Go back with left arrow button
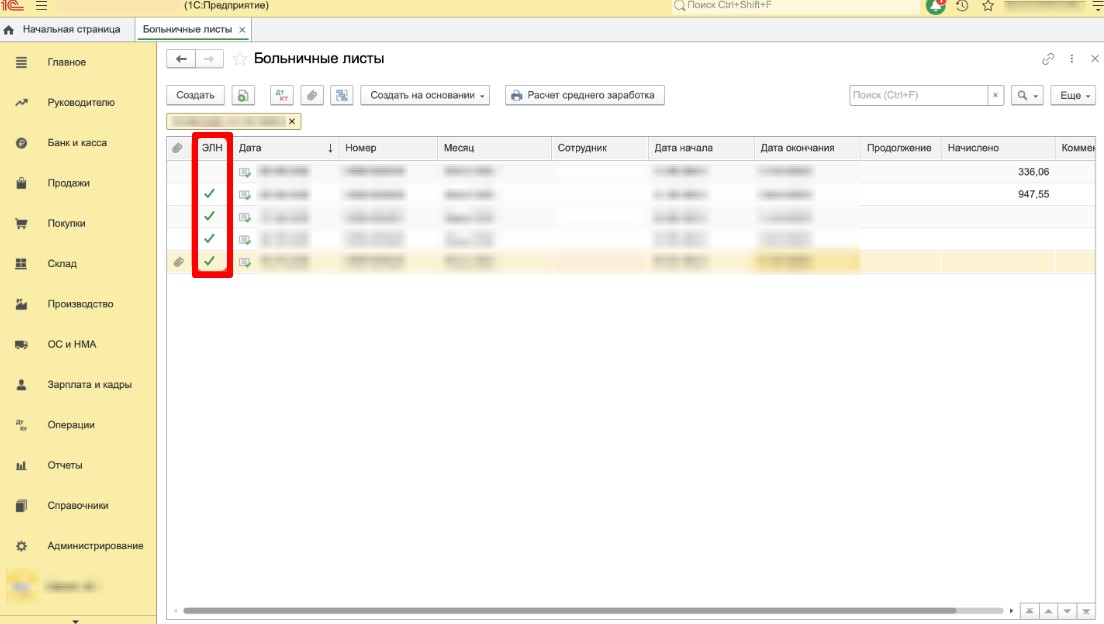The height and width of the screenshot is (624, 1104). (181, 59)
